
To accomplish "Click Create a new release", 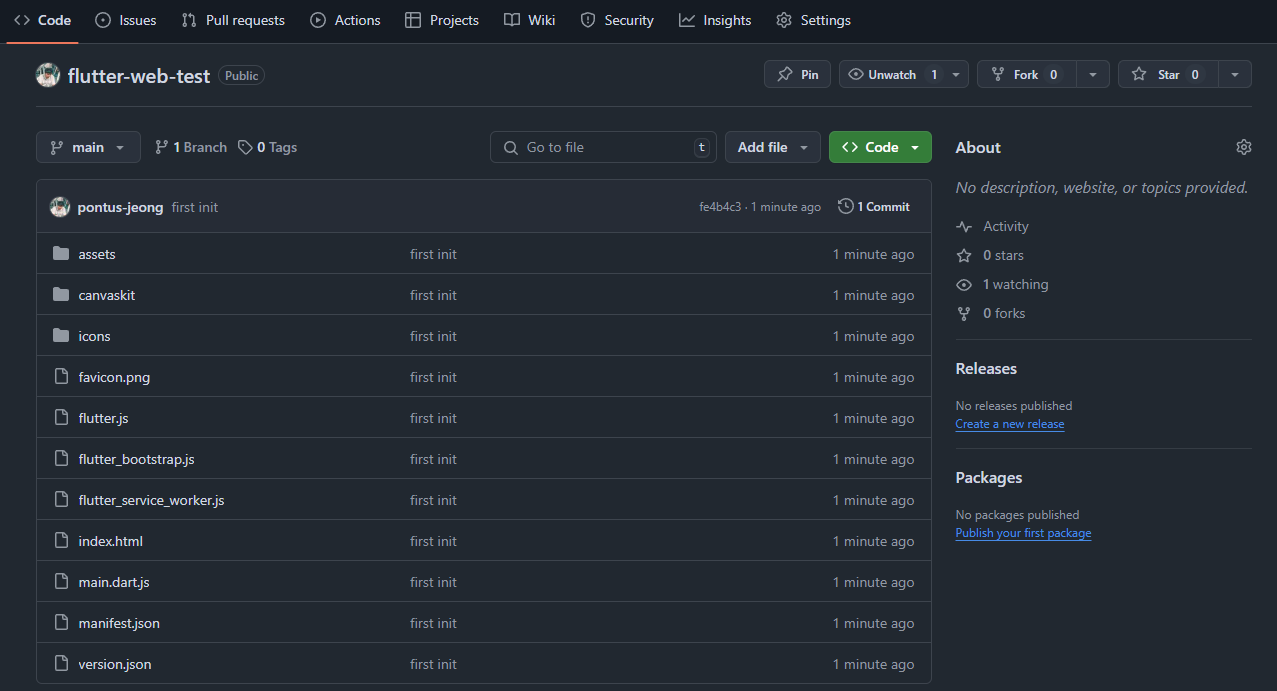I will tap(1010, 424).
